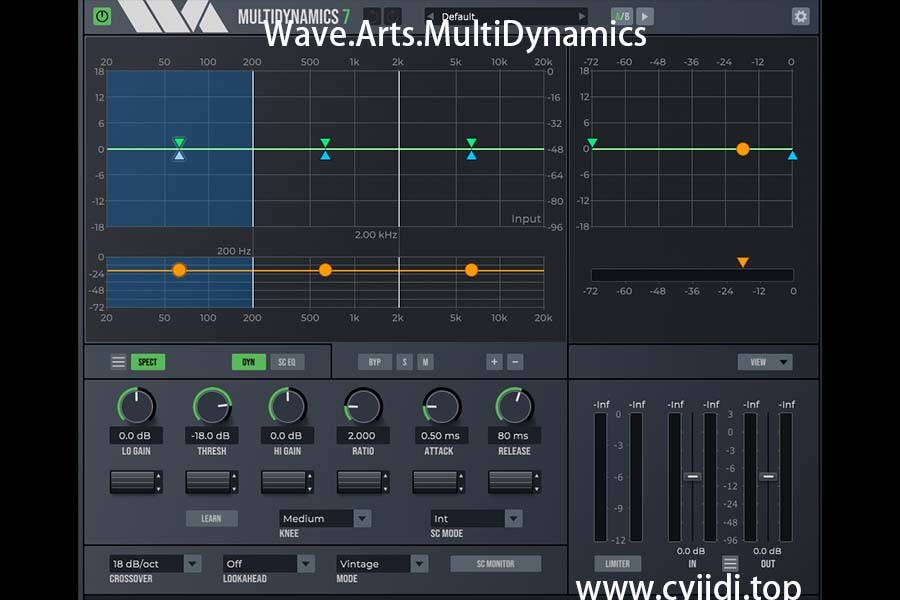The width and height of the screenshot is (900, 600).
Task: Open the KNEE Medium dropdown
Action: click(325, 518)
